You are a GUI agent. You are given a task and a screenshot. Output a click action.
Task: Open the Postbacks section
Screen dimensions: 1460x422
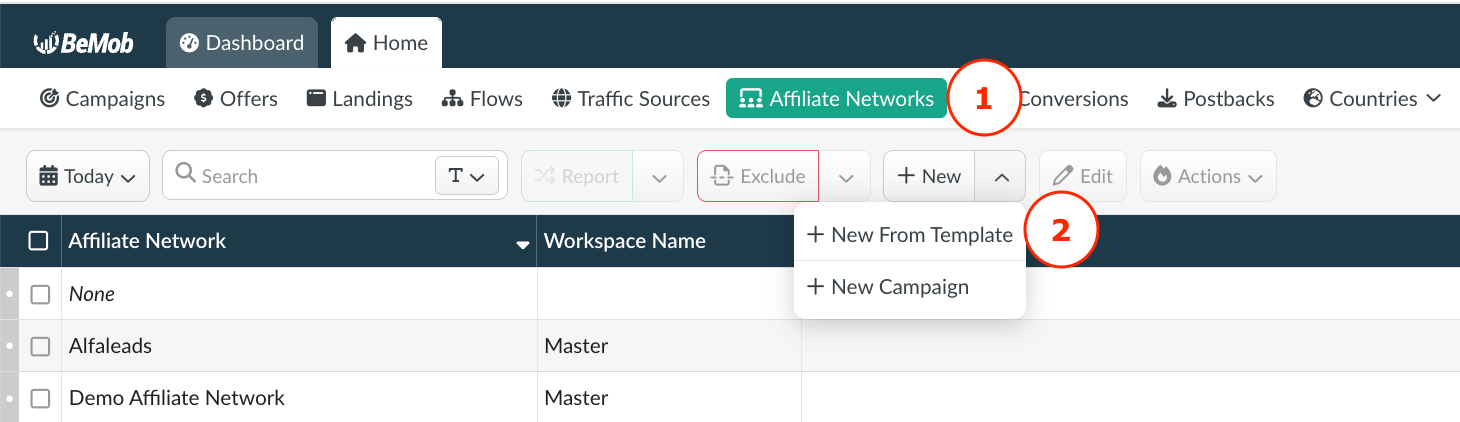click(1215, 99)
